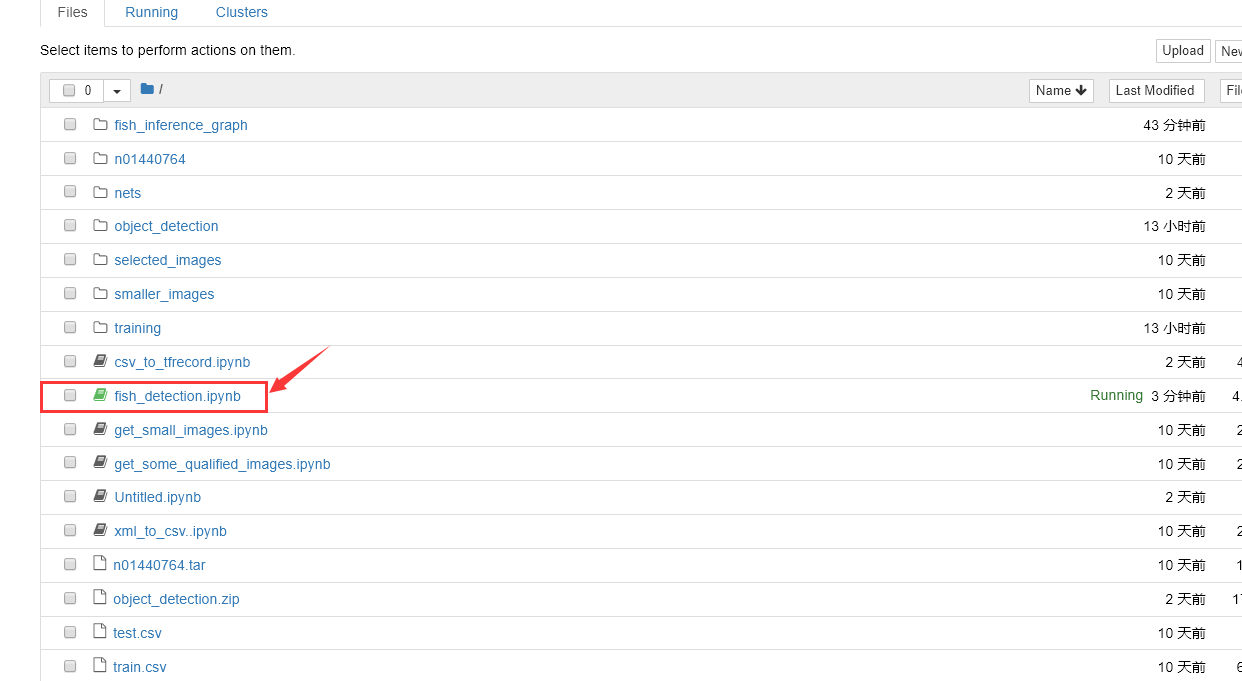
Task: Open the selection type dropdown arrow
Action: pos(117,91)
